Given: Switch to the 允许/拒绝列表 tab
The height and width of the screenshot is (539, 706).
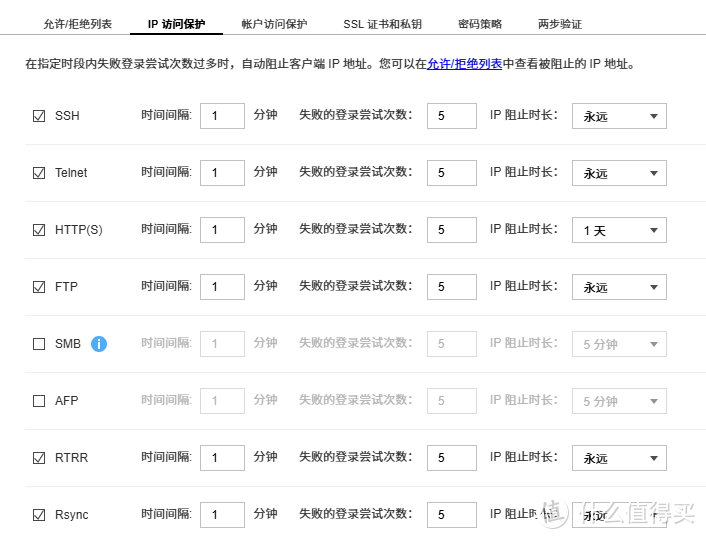Looking at the screenshot, I should (x=78, y=24).
